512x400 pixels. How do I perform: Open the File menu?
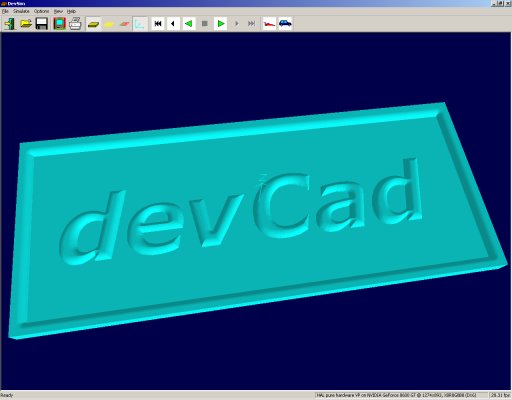tap(5, 11)
